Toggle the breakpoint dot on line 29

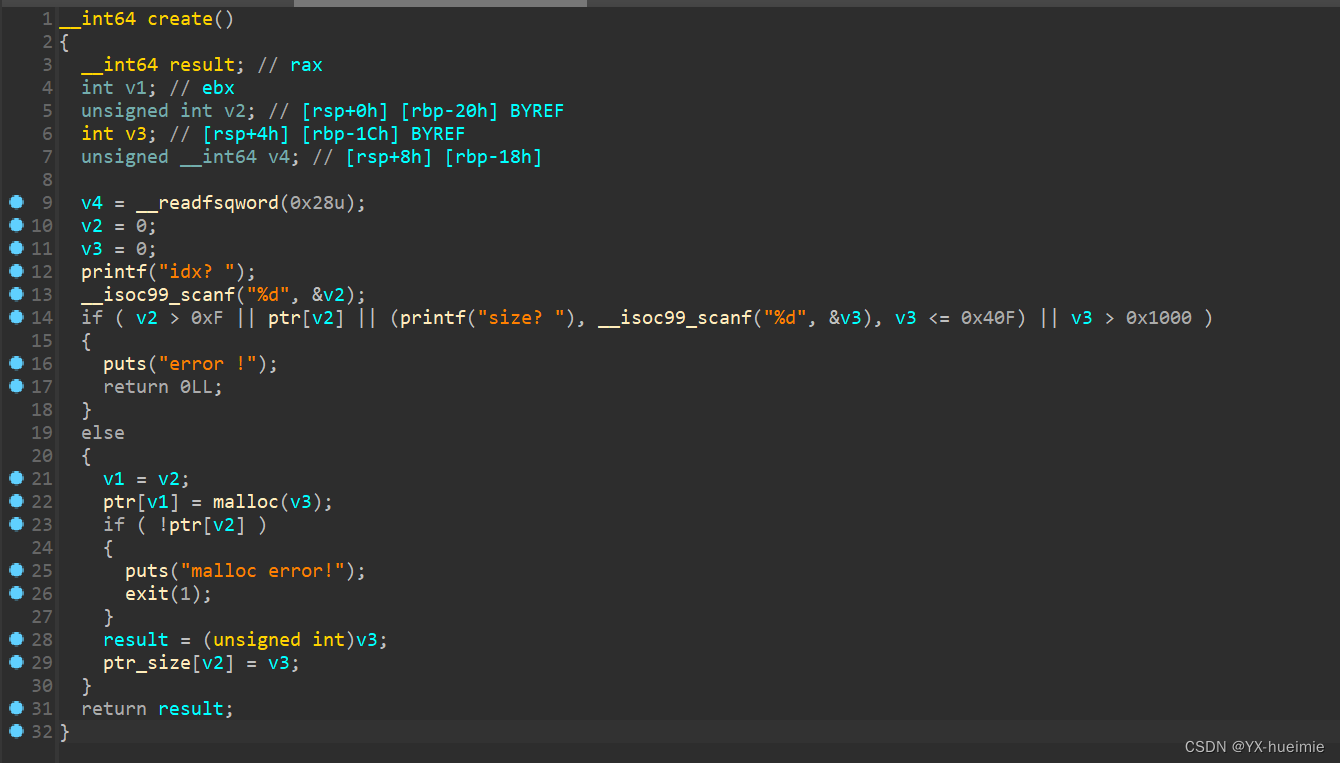[15, 662]
